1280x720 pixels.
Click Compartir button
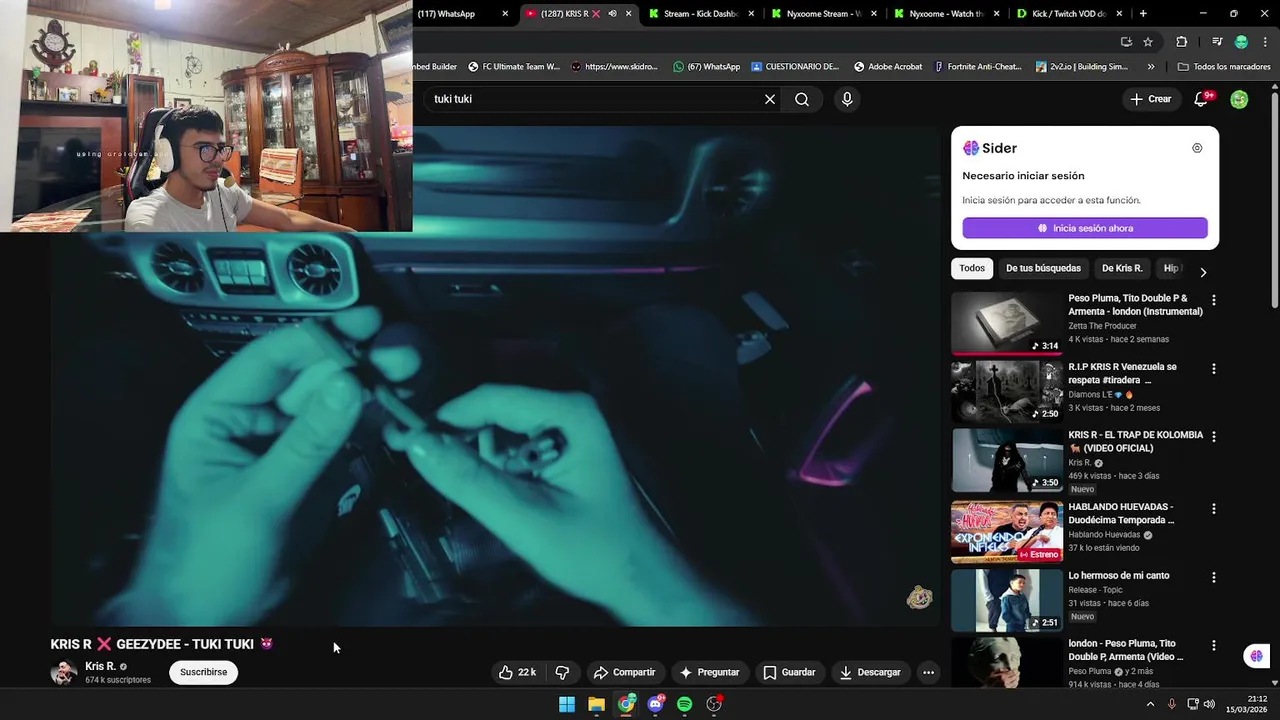tap(624, 672)
